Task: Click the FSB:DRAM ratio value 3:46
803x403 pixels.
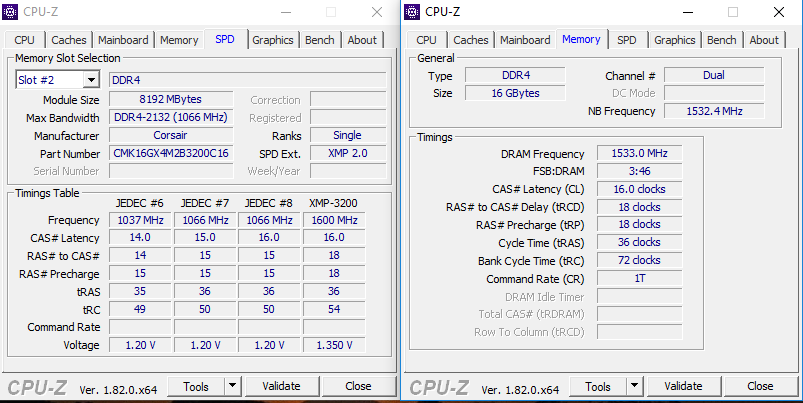Action: pyautogui.click(x=640, y=171)
